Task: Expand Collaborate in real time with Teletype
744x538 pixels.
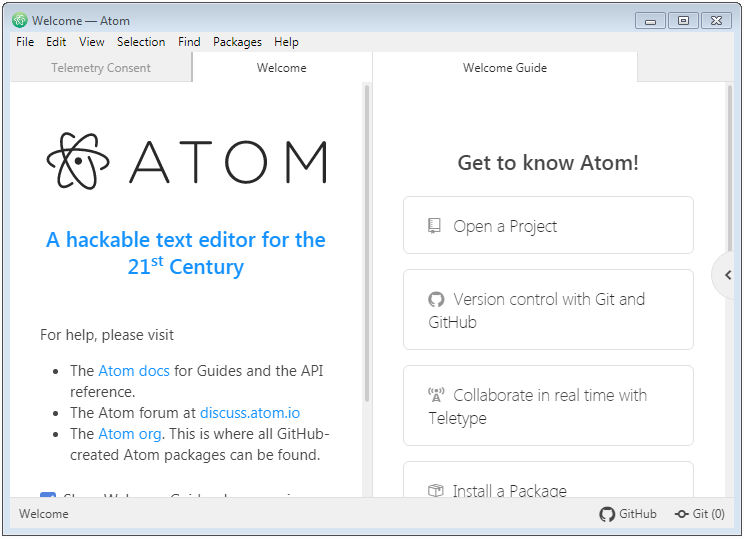Action: tap(548, 406)
